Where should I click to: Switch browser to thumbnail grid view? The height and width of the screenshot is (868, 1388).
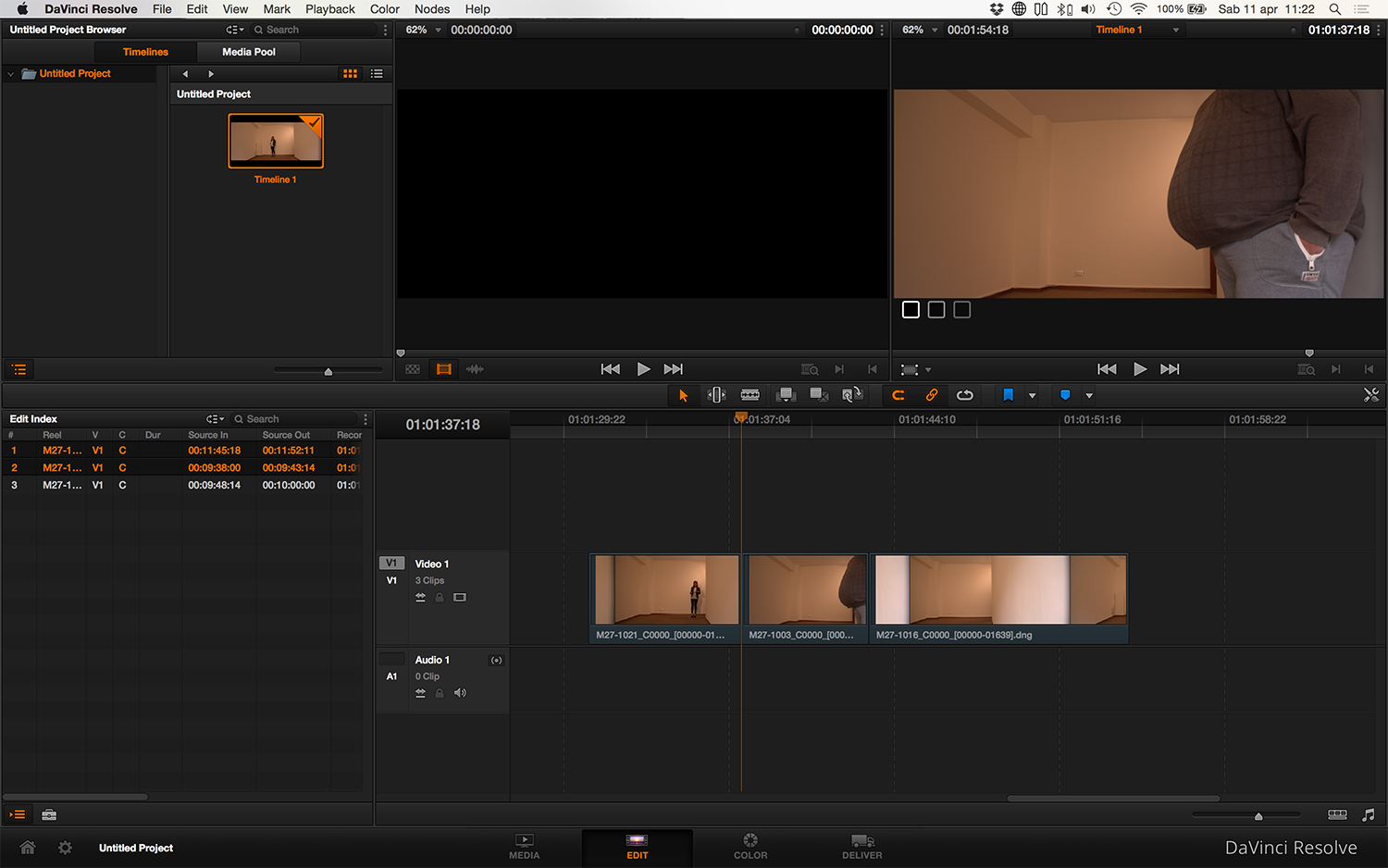[350, 74]
